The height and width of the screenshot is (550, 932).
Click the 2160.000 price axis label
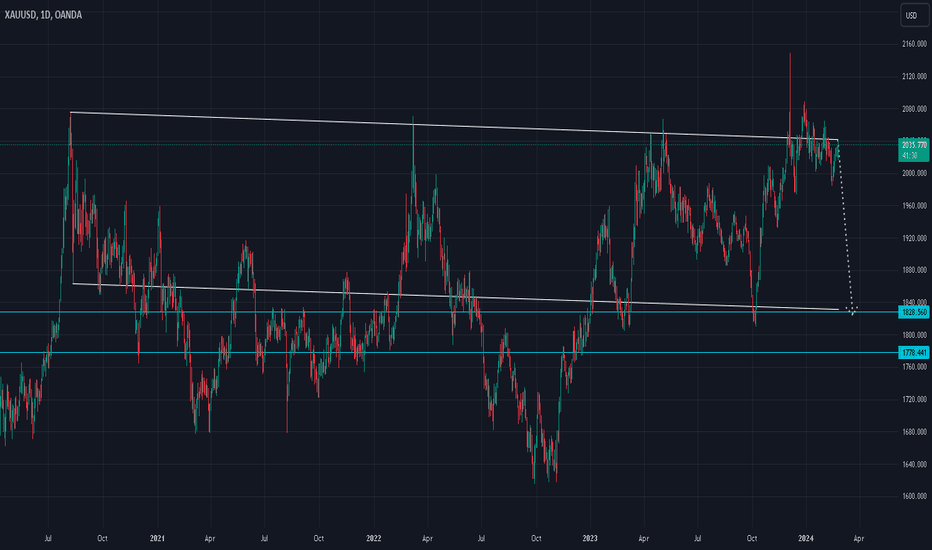(x=914, y=44)
